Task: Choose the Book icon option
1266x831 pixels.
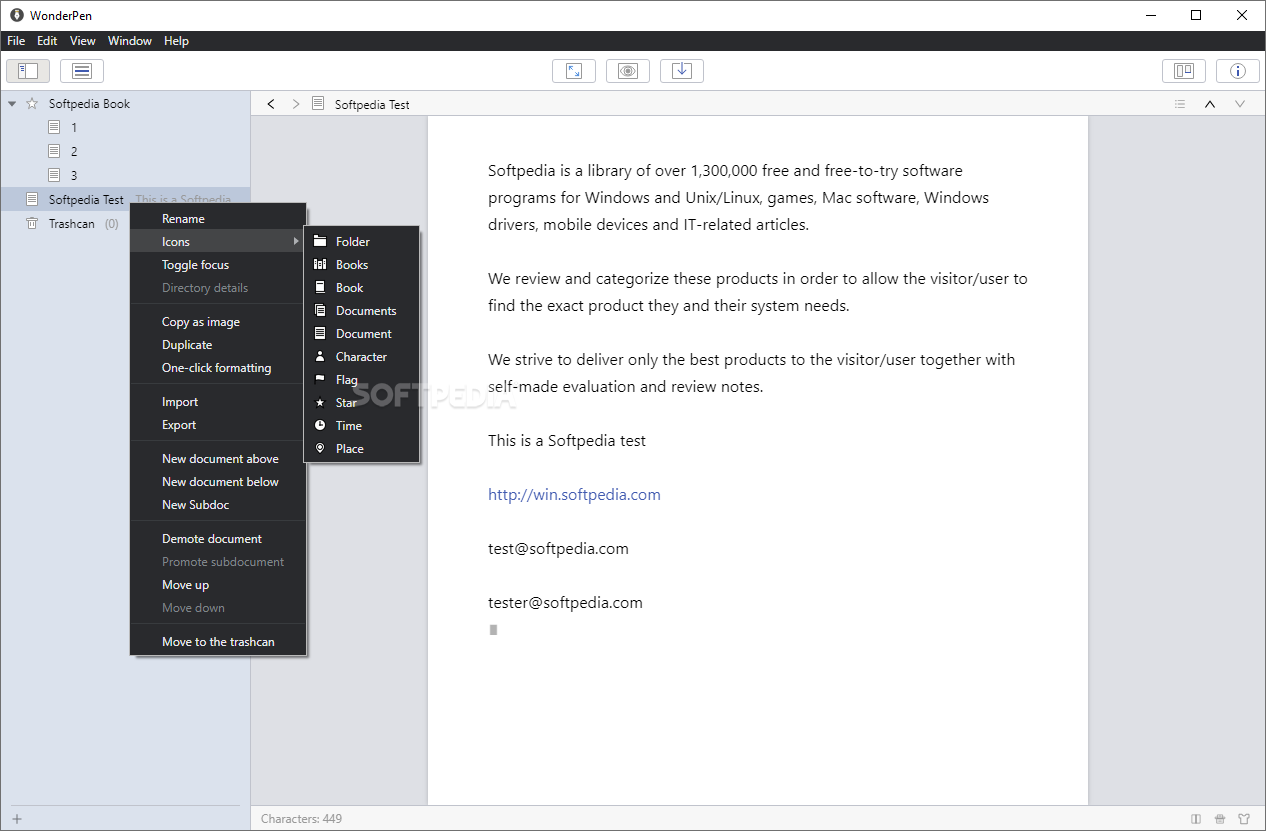Action: click(x=361, y=287)
